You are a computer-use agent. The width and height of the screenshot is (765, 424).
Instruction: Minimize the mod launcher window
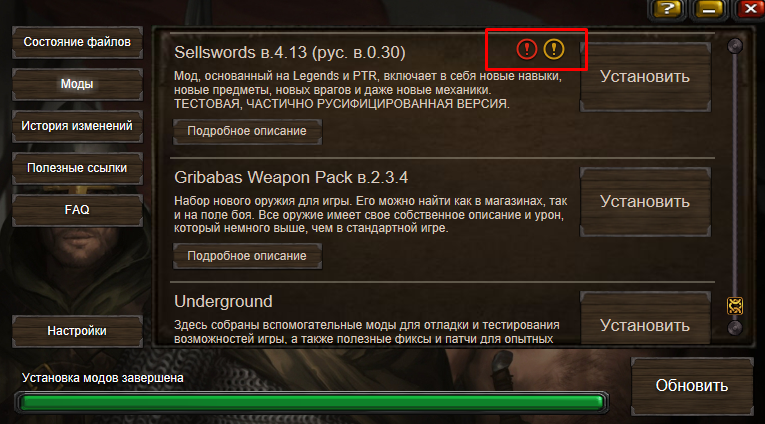[x=708, y=9]
